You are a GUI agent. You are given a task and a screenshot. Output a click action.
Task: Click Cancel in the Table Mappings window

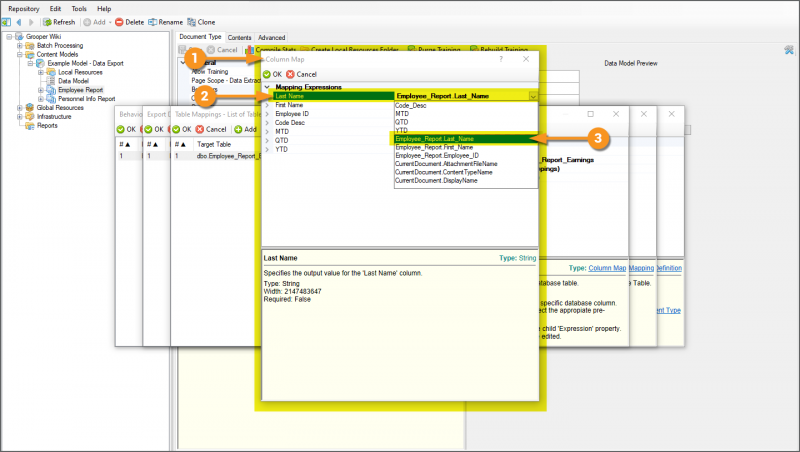click(211, 130)
